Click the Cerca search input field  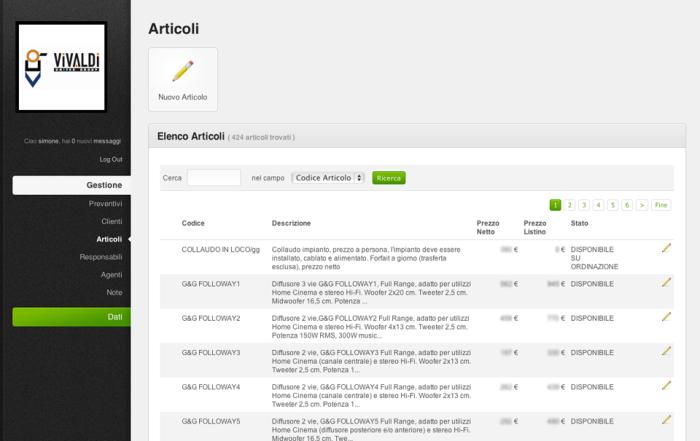coord(214,178)
